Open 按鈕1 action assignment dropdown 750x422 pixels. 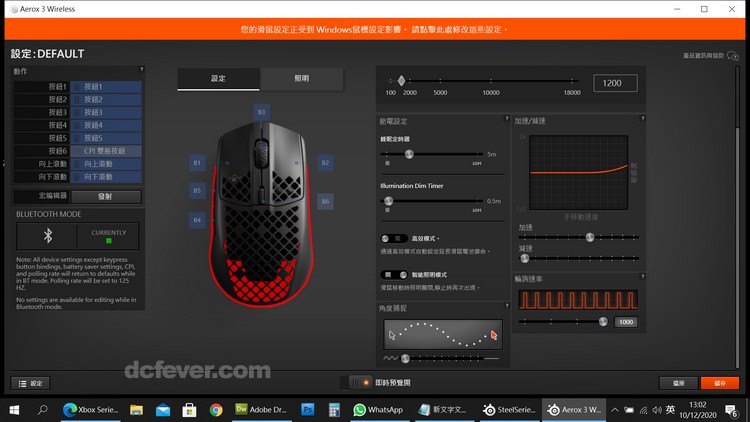[x=106, y=87]
